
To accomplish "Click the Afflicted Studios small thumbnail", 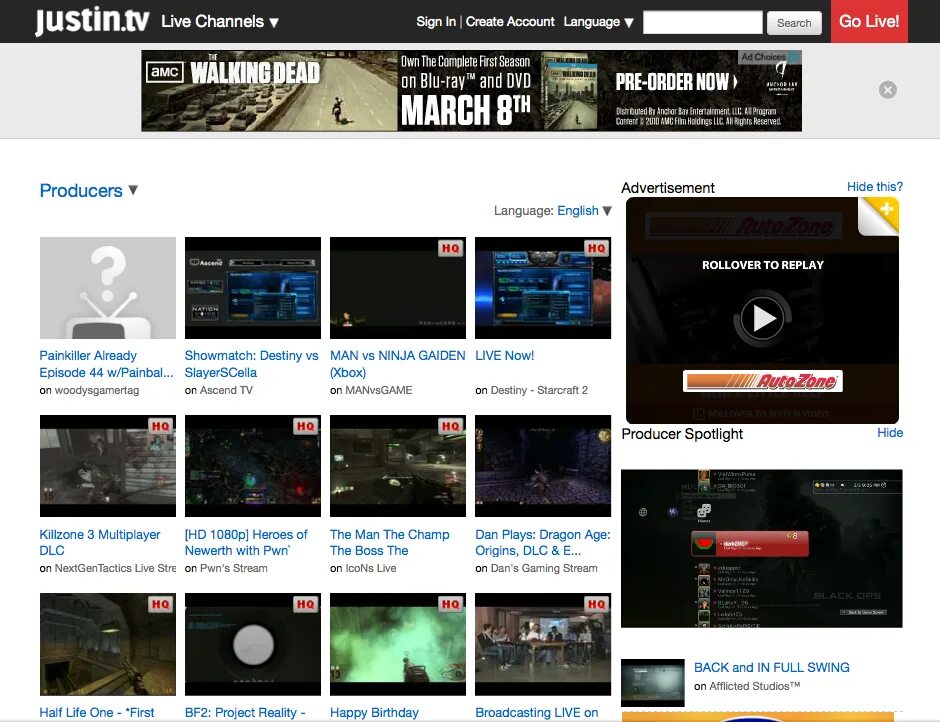I will pyautogui.click(x=653, y=682).
